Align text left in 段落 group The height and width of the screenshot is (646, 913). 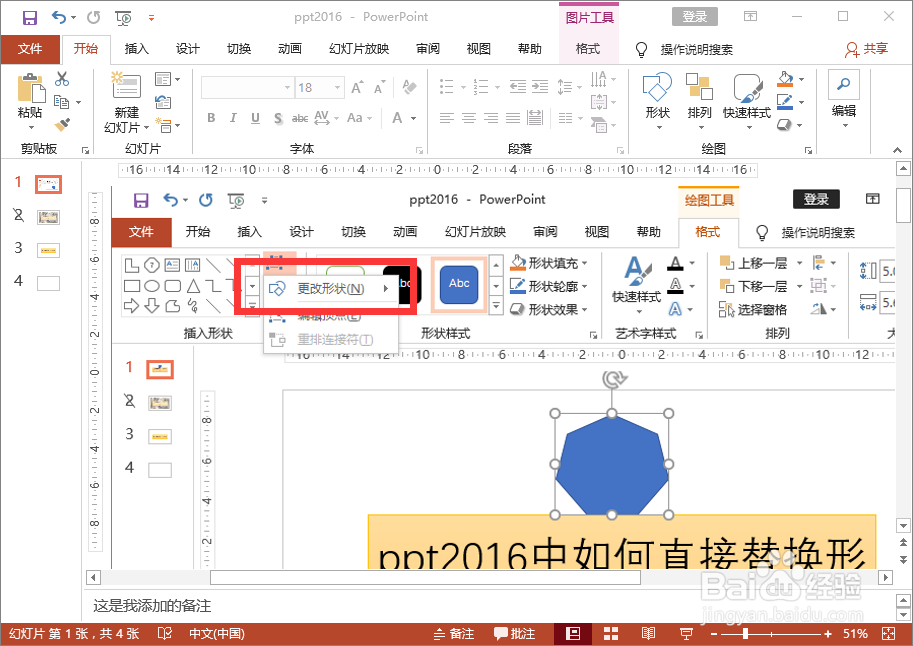click(x=446, y=118)
